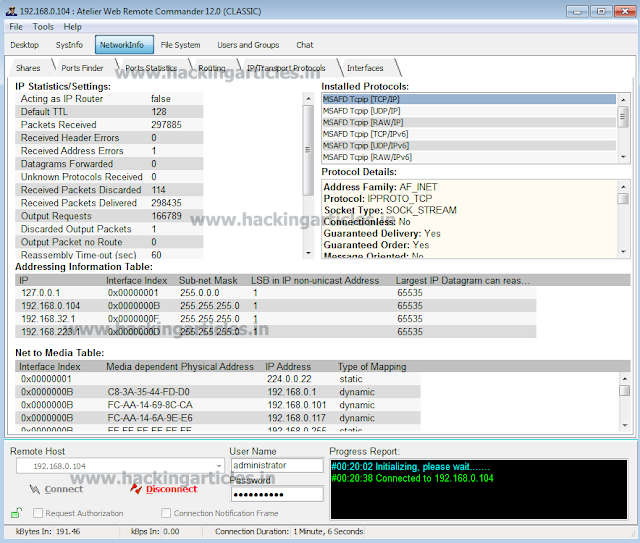This screenshot has width=640, height=543.
Task: Click the Output Requests row
Action: click(x=109, y=216)
